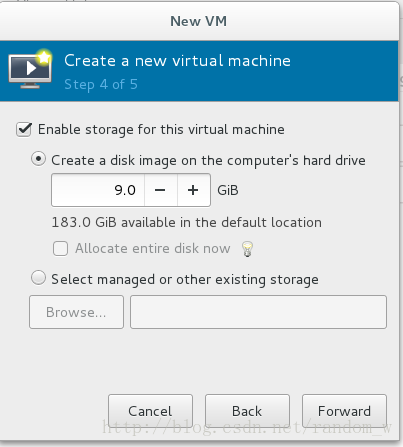Click the '183.0 GiB available' info text
Viewport: 403px width, 447px height.
(187, 222)
